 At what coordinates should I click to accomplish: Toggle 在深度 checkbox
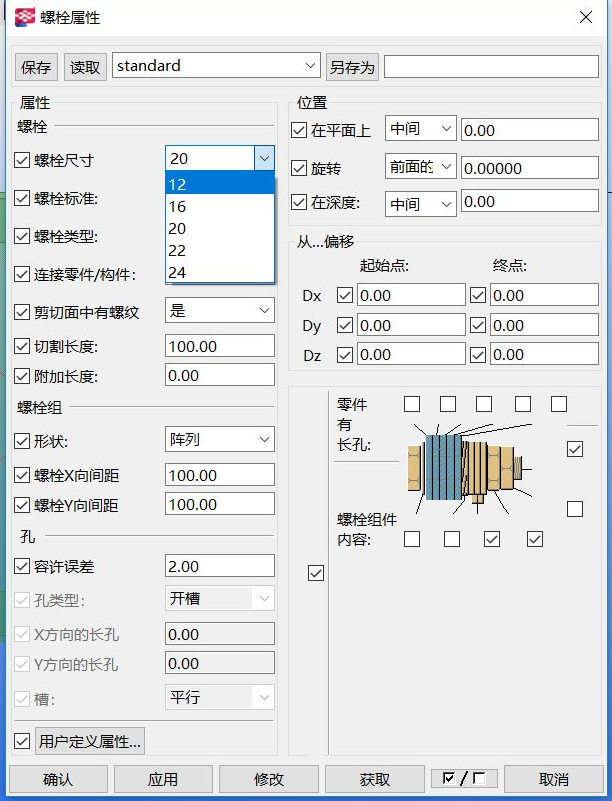coord(298,202)
